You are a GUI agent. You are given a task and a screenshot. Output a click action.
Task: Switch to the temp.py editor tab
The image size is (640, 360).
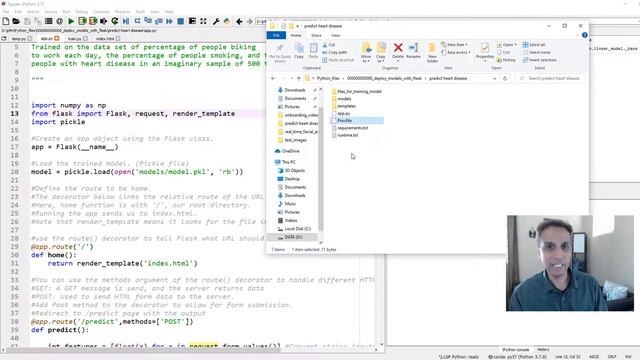click(x=18, y=39)
